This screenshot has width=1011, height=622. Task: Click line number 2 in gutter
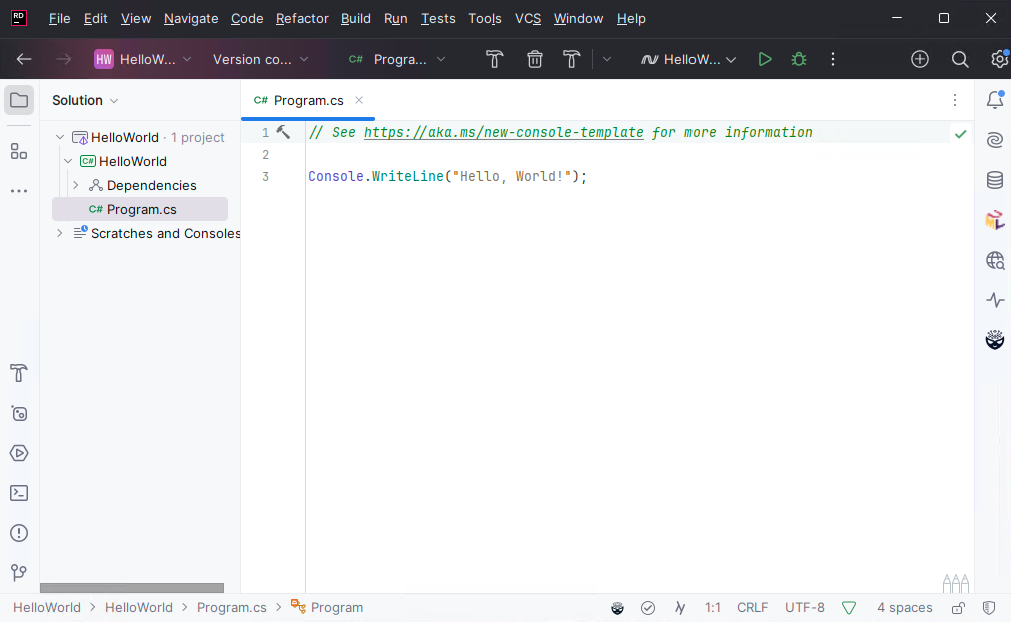[x=265, y=155]
